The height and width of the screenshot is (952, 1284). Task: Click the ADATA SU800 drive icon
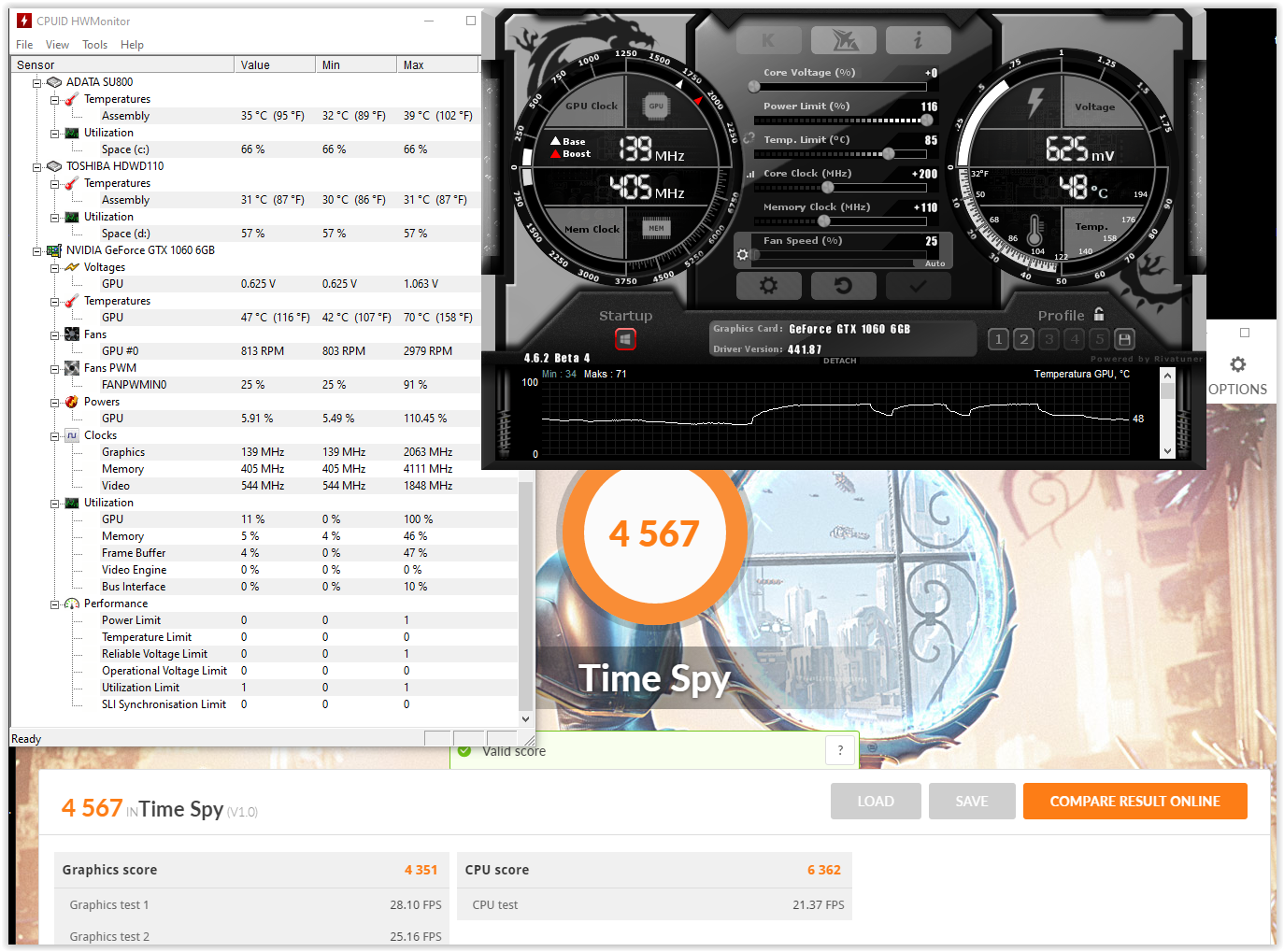[54, 82]
